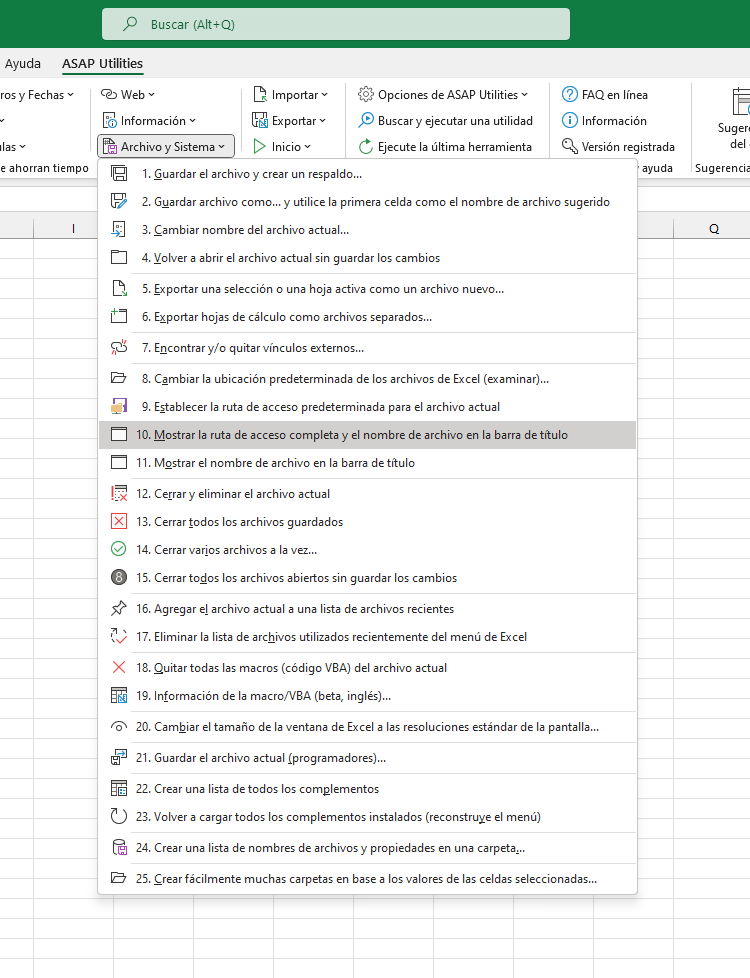This screenshot has width=750, height=978.
Task: Click the save-with-backup icon for item 1
Action: coord(119,174)
